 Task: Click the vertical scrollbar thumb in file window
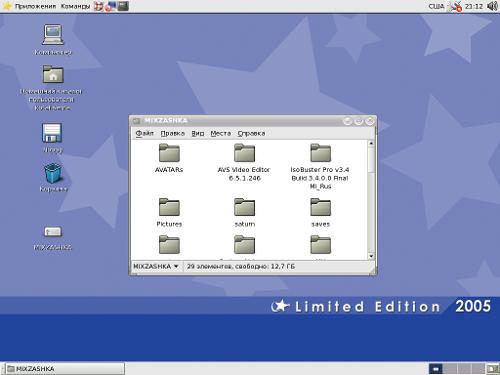coord(371,160)
